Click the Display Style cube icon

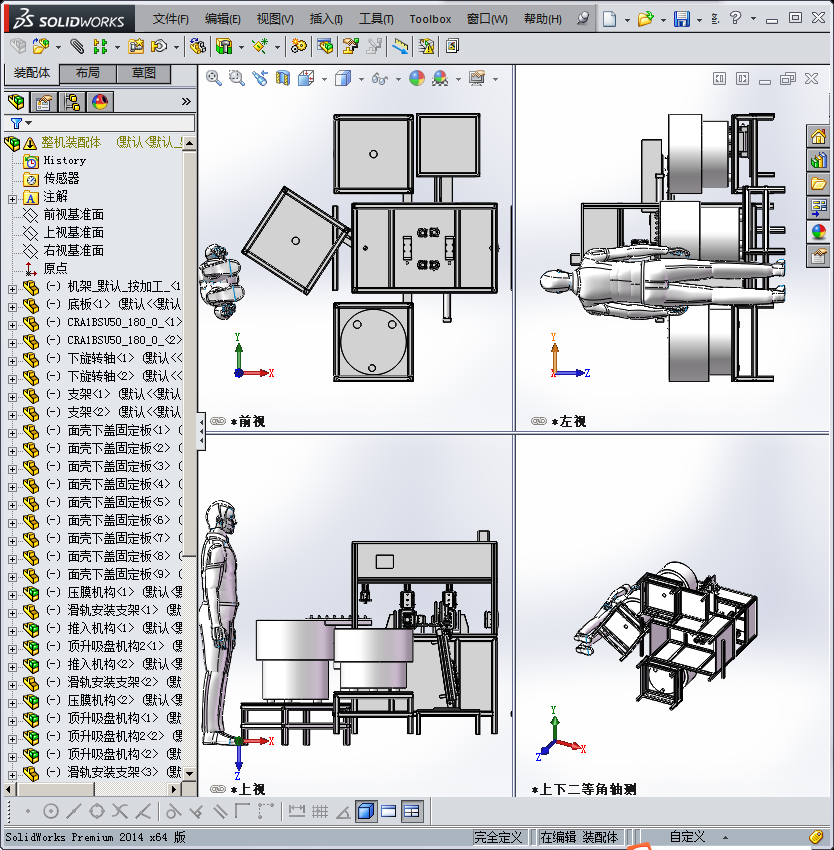click(343, 79)
